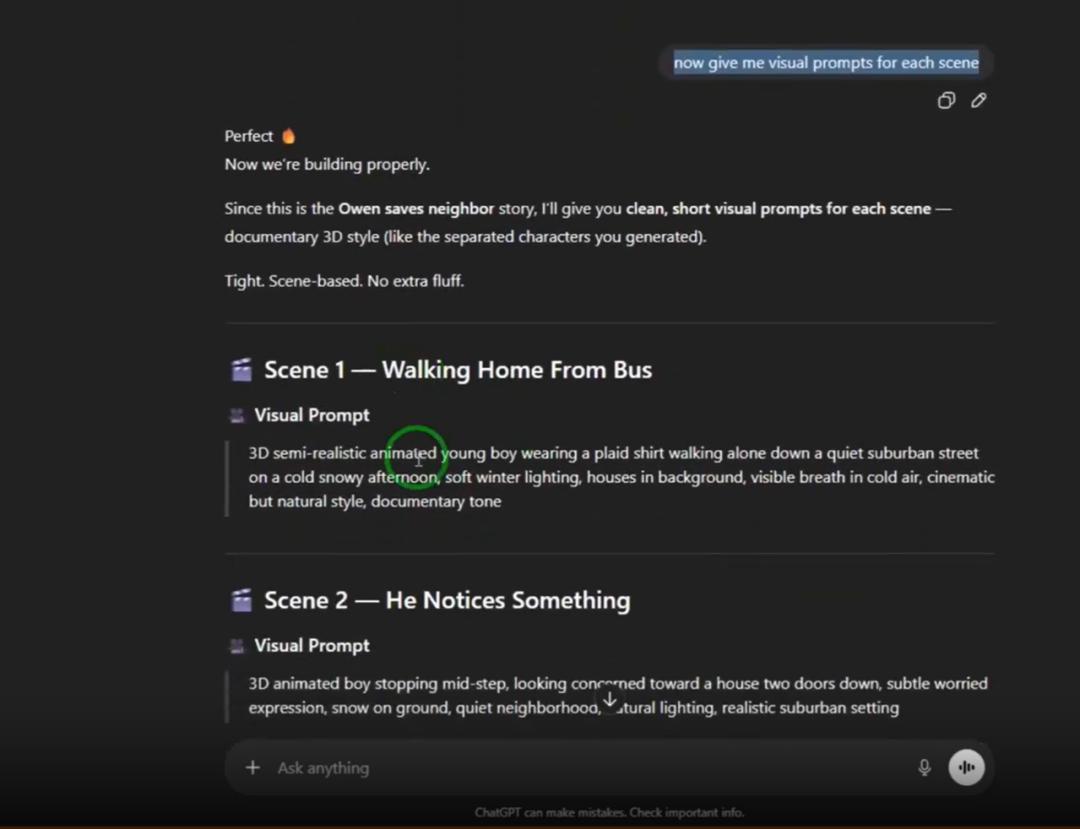This screenshot has height=829, width=1080.
Task: Click the Visual Prompt label under Scene 2
Action: click(312, 646)
